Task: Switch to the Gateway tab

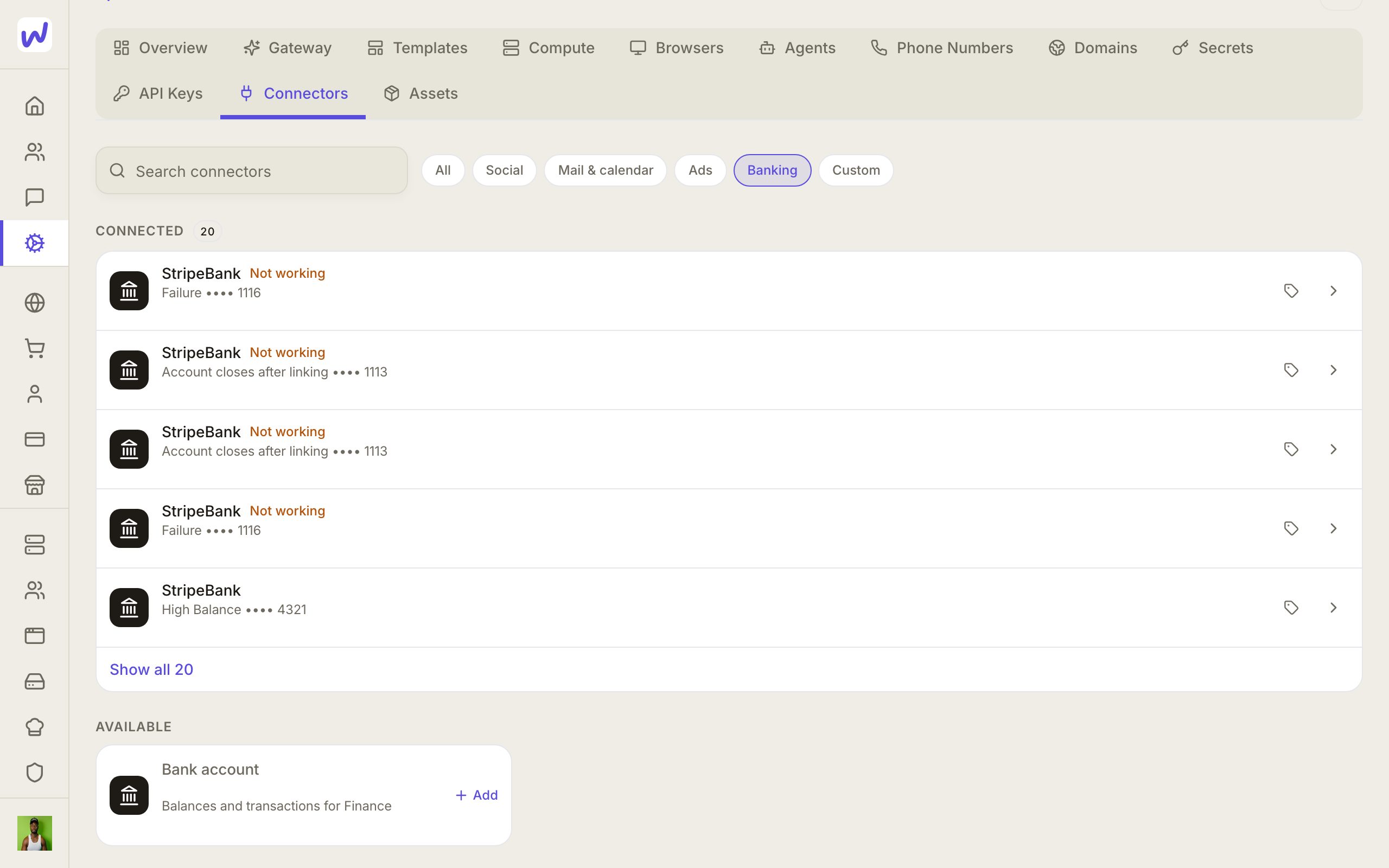Action: coord(288,48)
